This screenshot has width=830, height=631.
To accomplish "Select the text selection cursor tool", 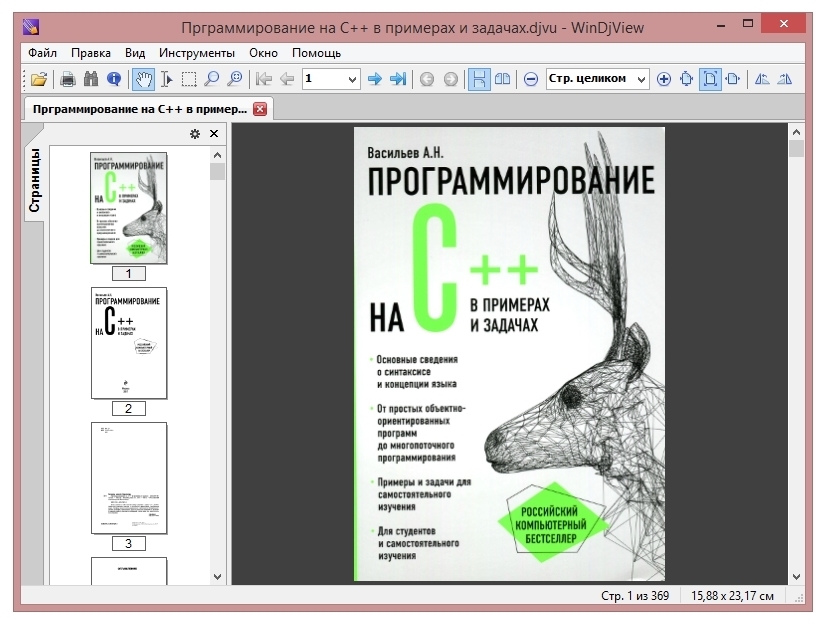I will (167, 79).
